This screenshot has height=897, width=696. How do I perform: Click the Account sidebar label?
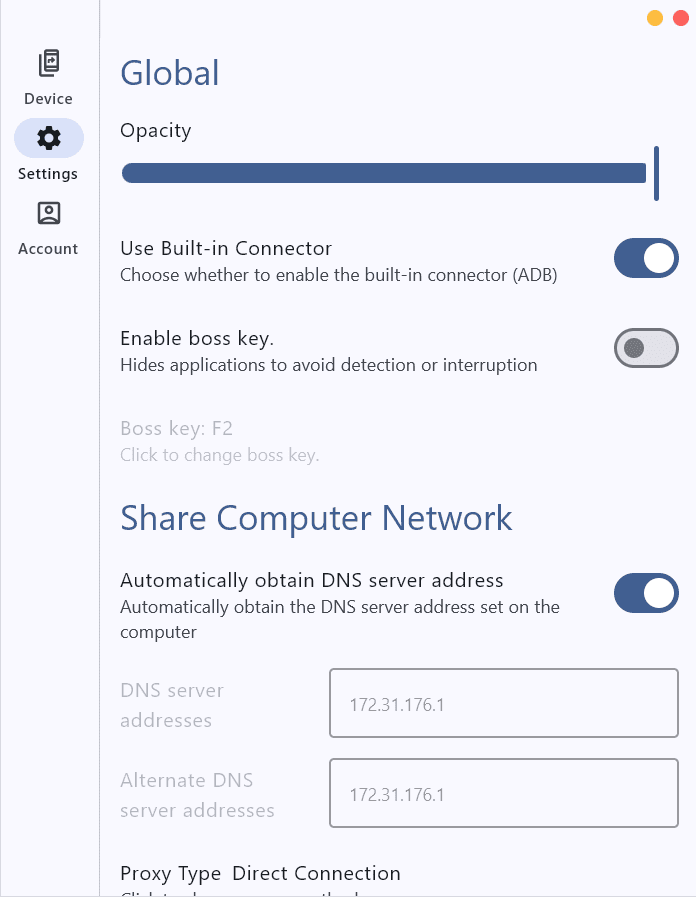pos(48,249)
